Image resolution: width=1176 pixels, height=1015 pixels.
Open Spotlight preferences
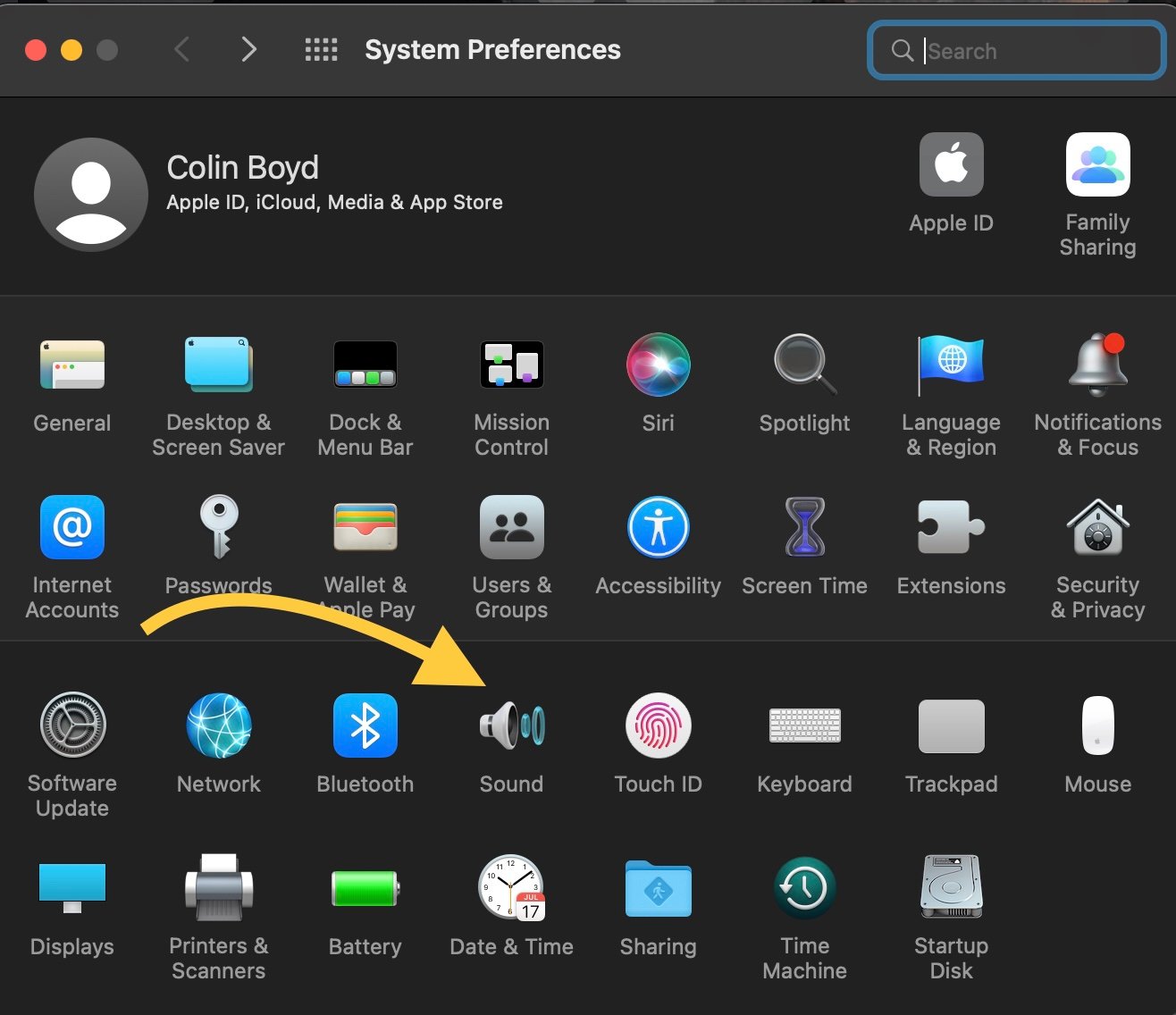tap(805, 365)
